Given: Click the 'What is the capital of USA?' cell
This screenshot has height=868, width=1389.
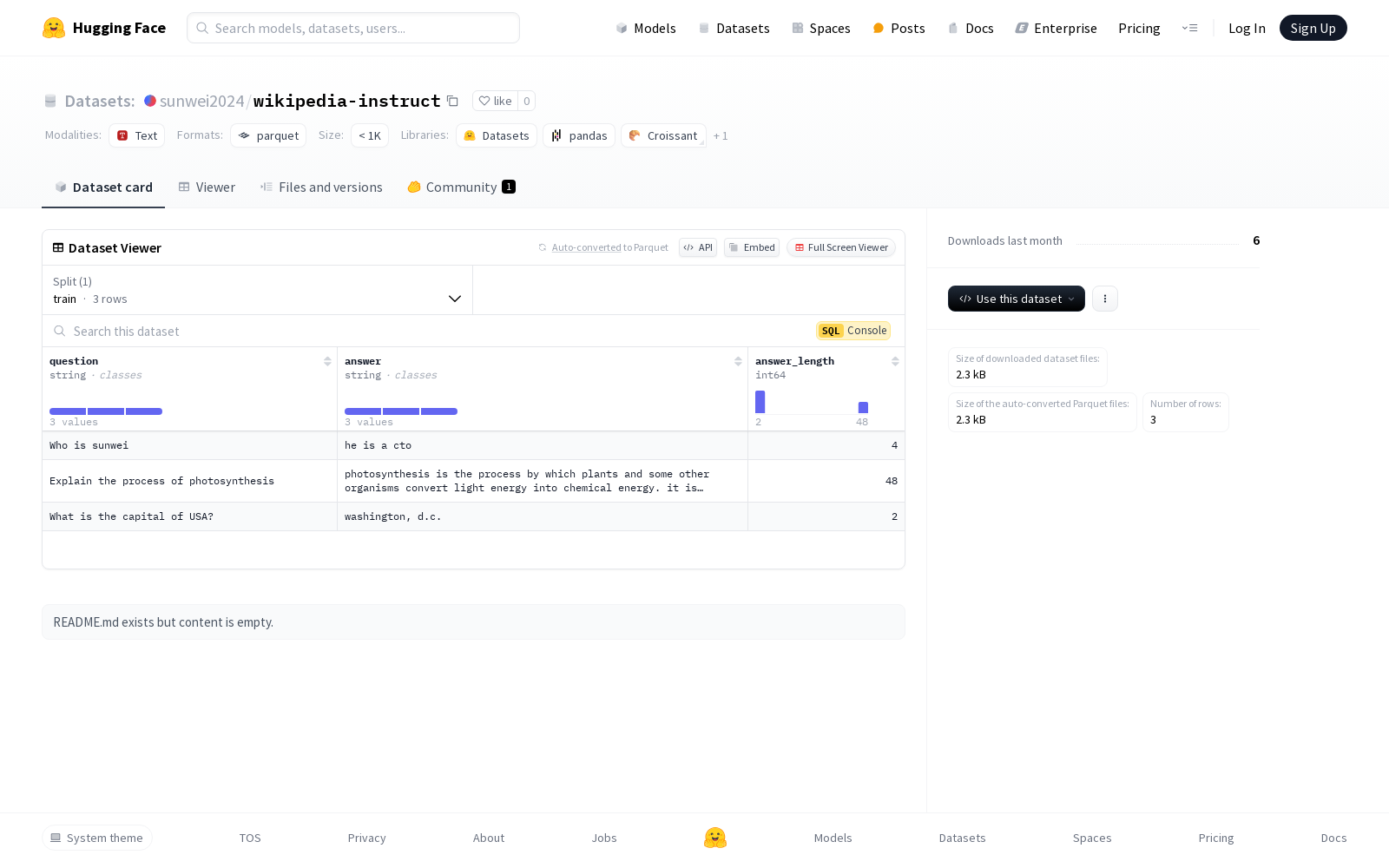Looking at the screenshot, I should (x=189, y=516).
